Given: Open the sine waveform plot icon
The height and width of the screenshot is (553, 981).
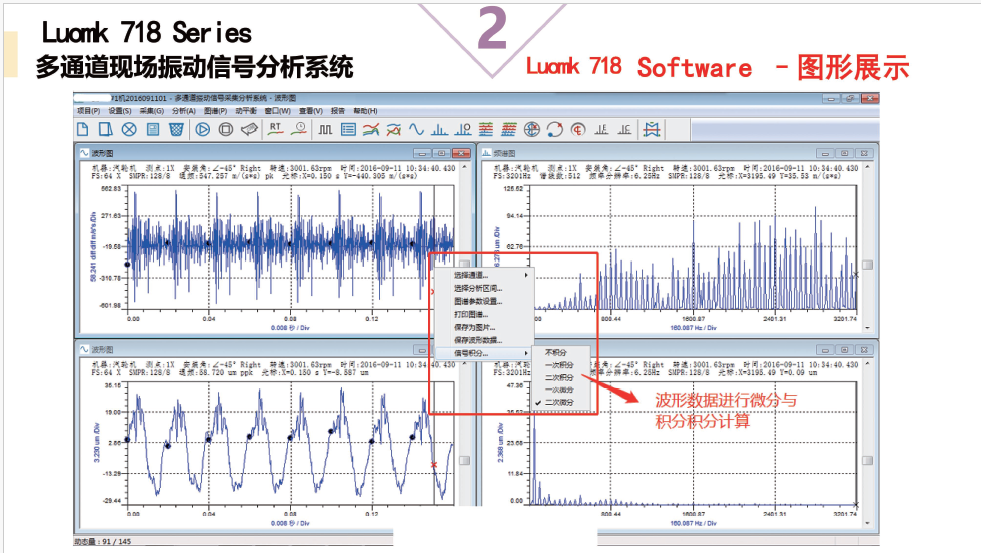Looking at the screenshot, I should click(416, 129).
